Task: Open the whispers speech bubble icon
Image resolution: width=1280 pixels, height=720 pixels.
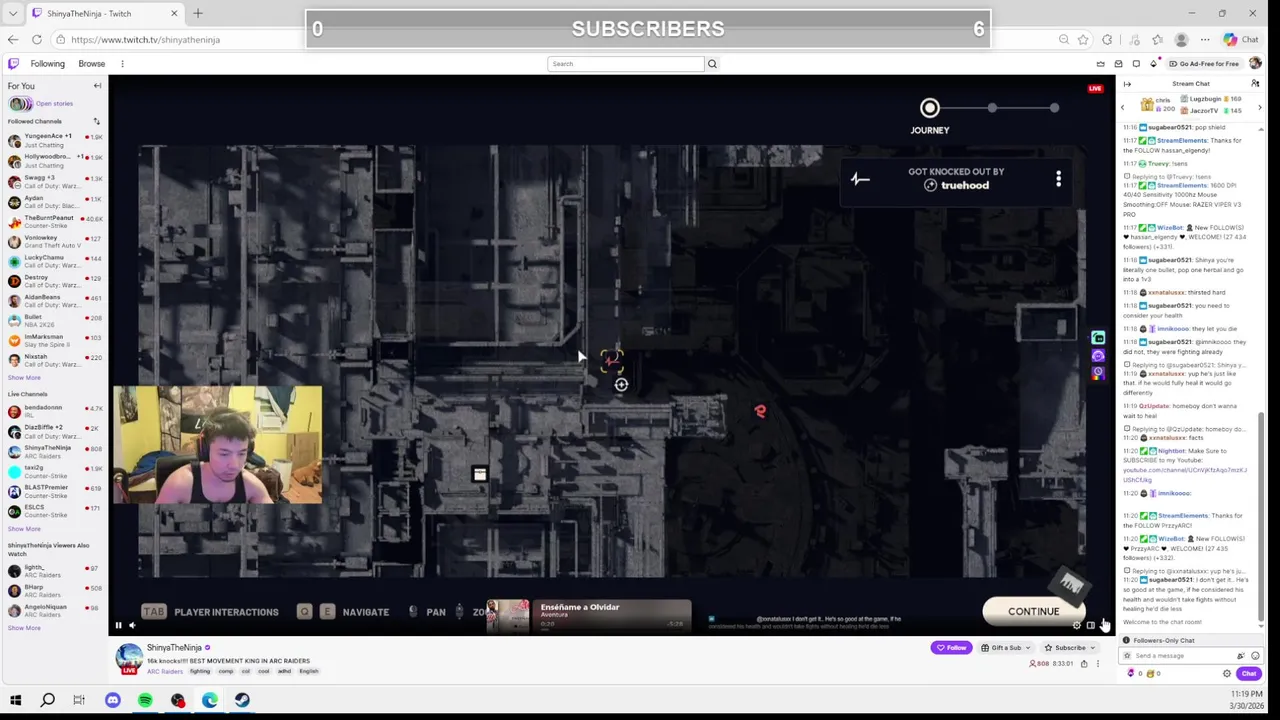Action: 1136,63
